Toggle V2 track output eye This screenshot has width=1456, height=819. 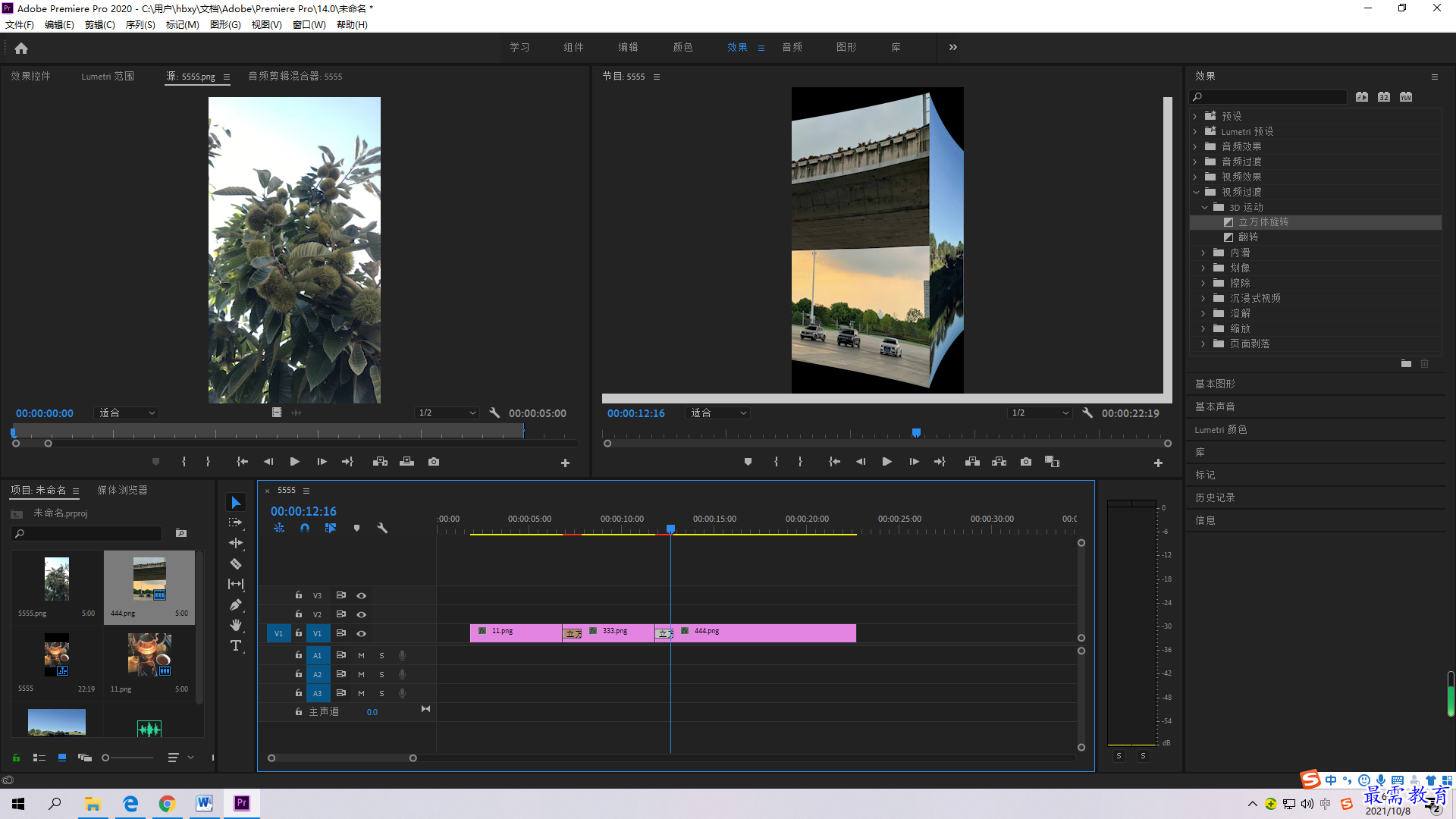pyautogui.click(x=362, y=614)
